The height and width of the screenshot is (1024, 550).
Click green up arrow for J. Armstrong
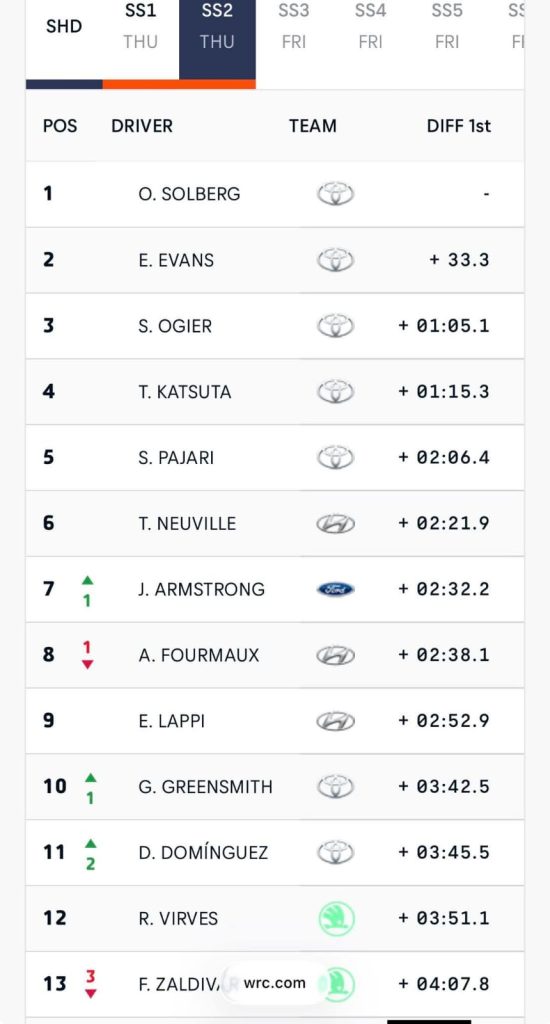[x=88, y=580]
